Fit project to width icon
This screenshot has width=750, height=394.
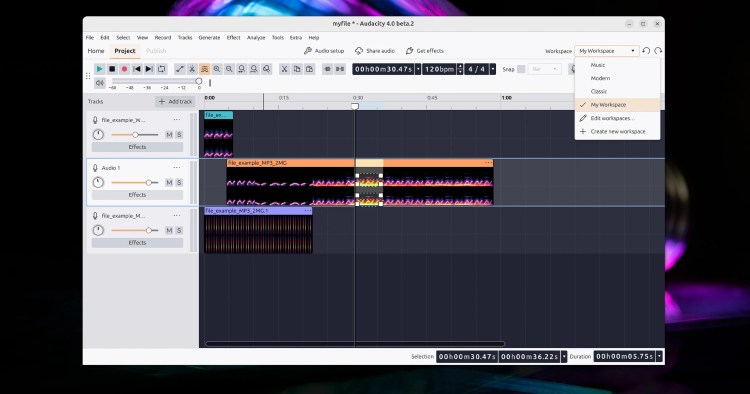[254, 69]
